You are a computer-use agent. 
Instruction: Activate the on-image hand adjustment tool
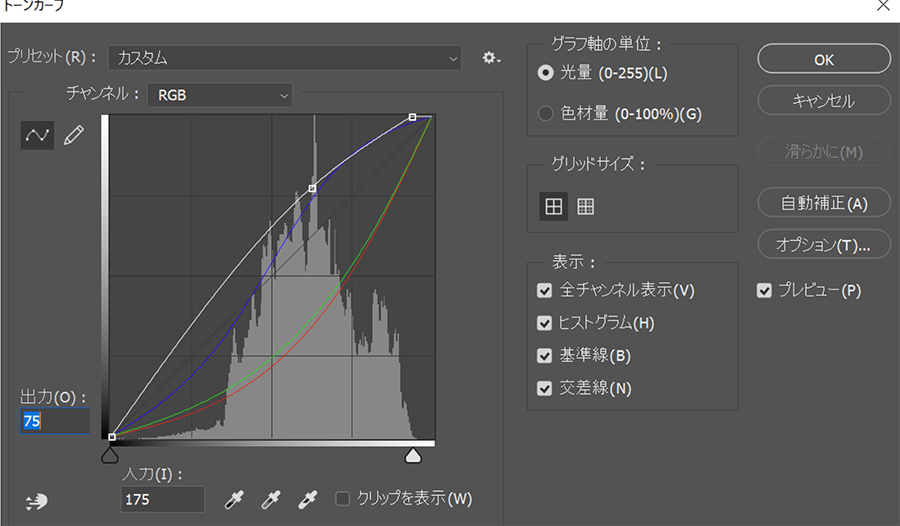[37, 501]
